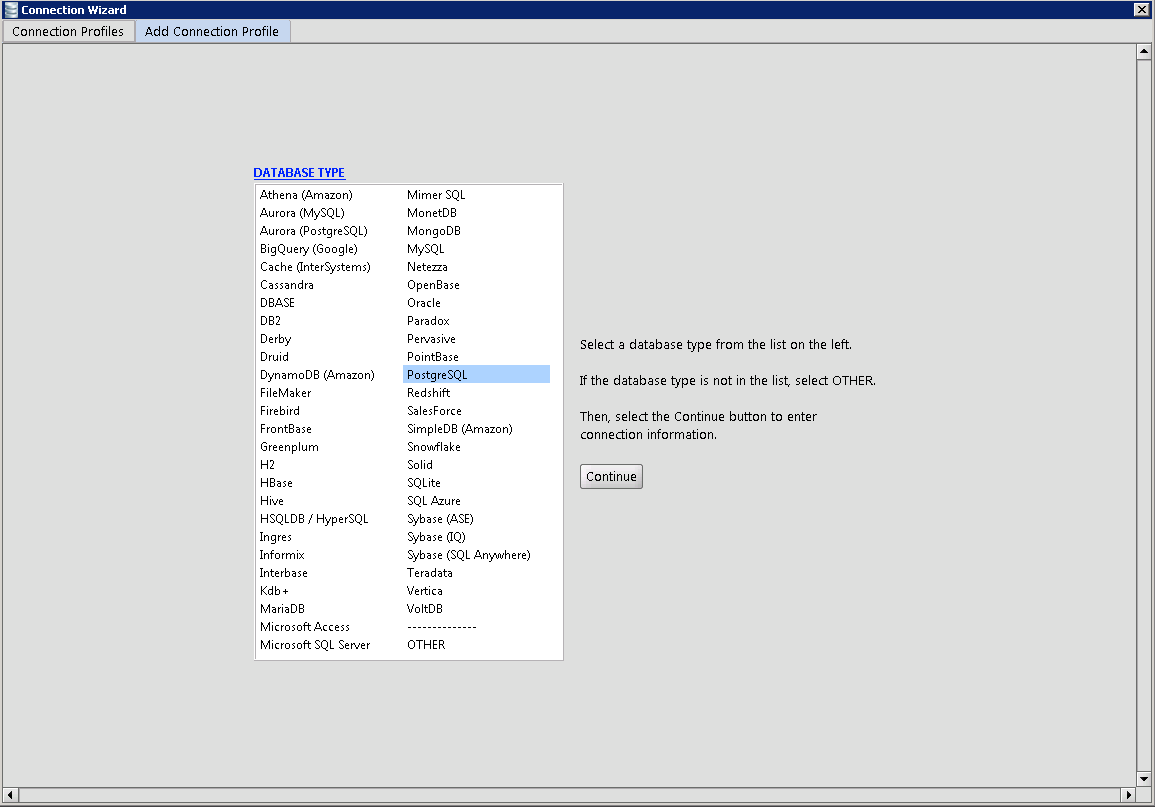Pick DBASE from the database list
Viewport: 1155px width, 807px height.
277,303
